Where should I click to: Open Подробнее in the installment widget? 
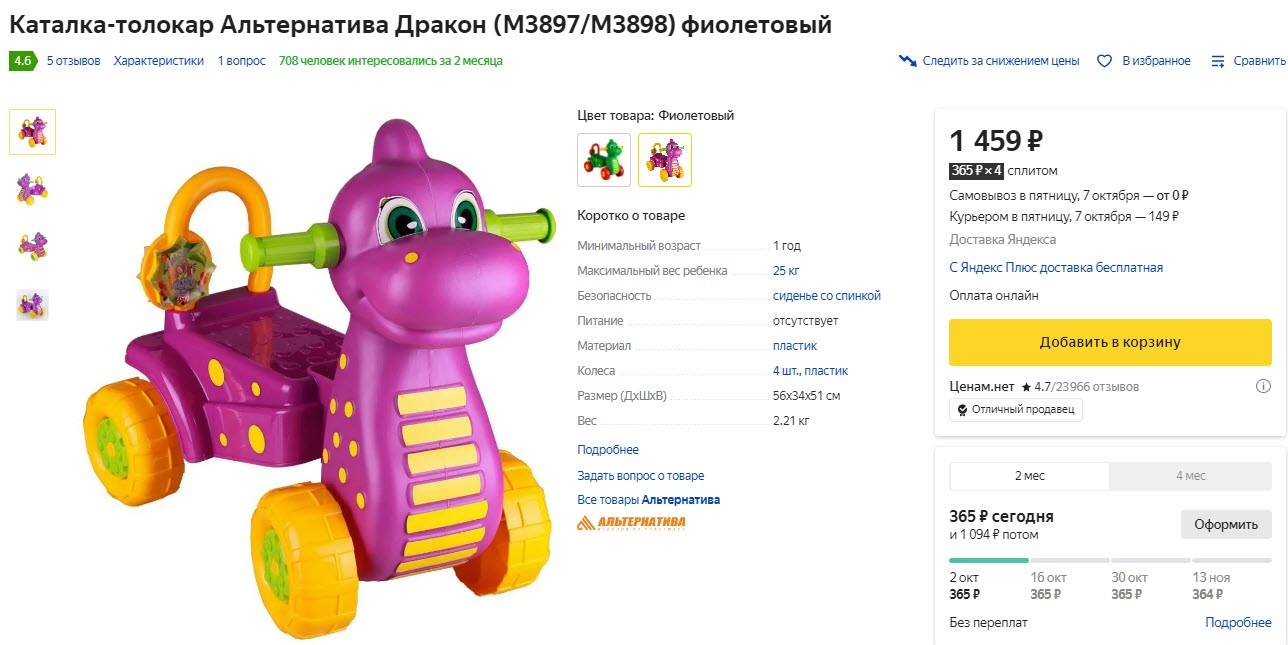coord(1238,622)
